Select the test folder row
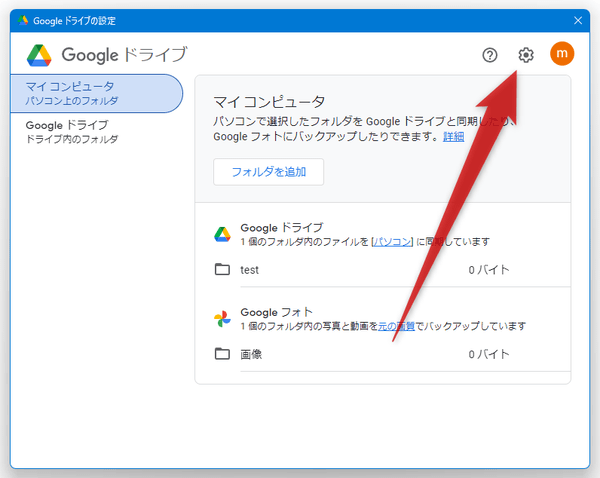 (x=392, y=270)
